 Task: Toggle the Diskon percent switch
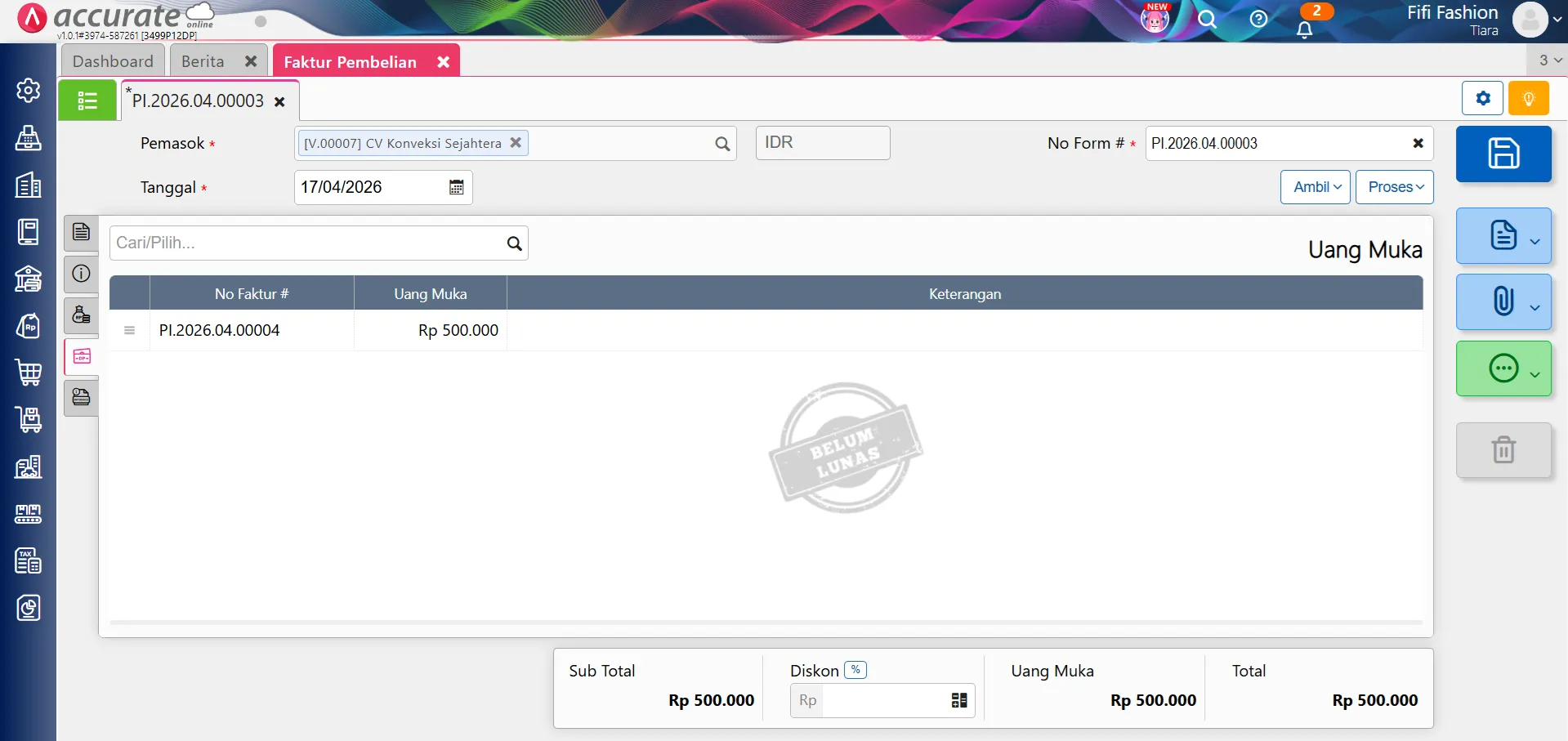pos(855,670)
